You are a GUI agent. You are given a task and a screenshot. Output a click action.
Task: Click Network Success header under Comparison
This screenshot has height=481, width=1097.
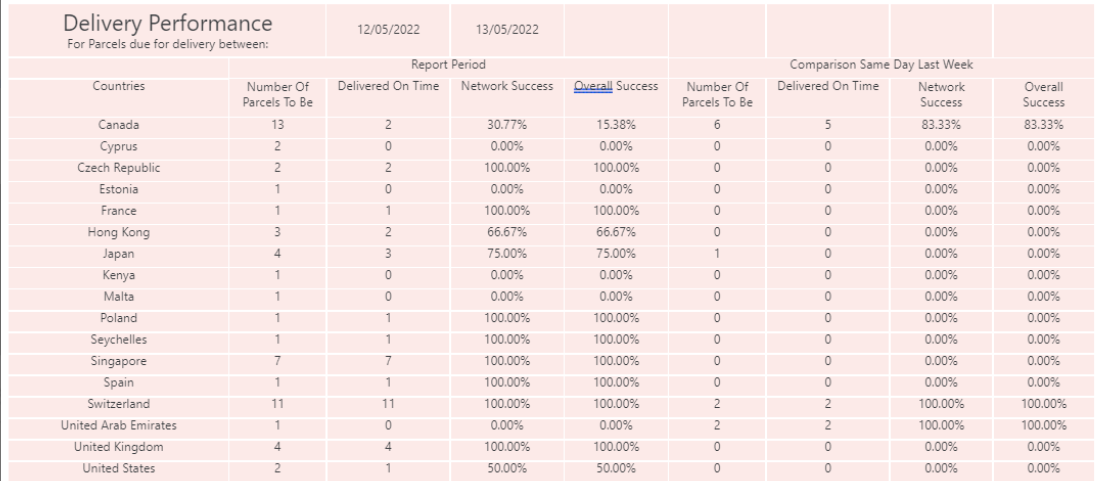[941, 94]
